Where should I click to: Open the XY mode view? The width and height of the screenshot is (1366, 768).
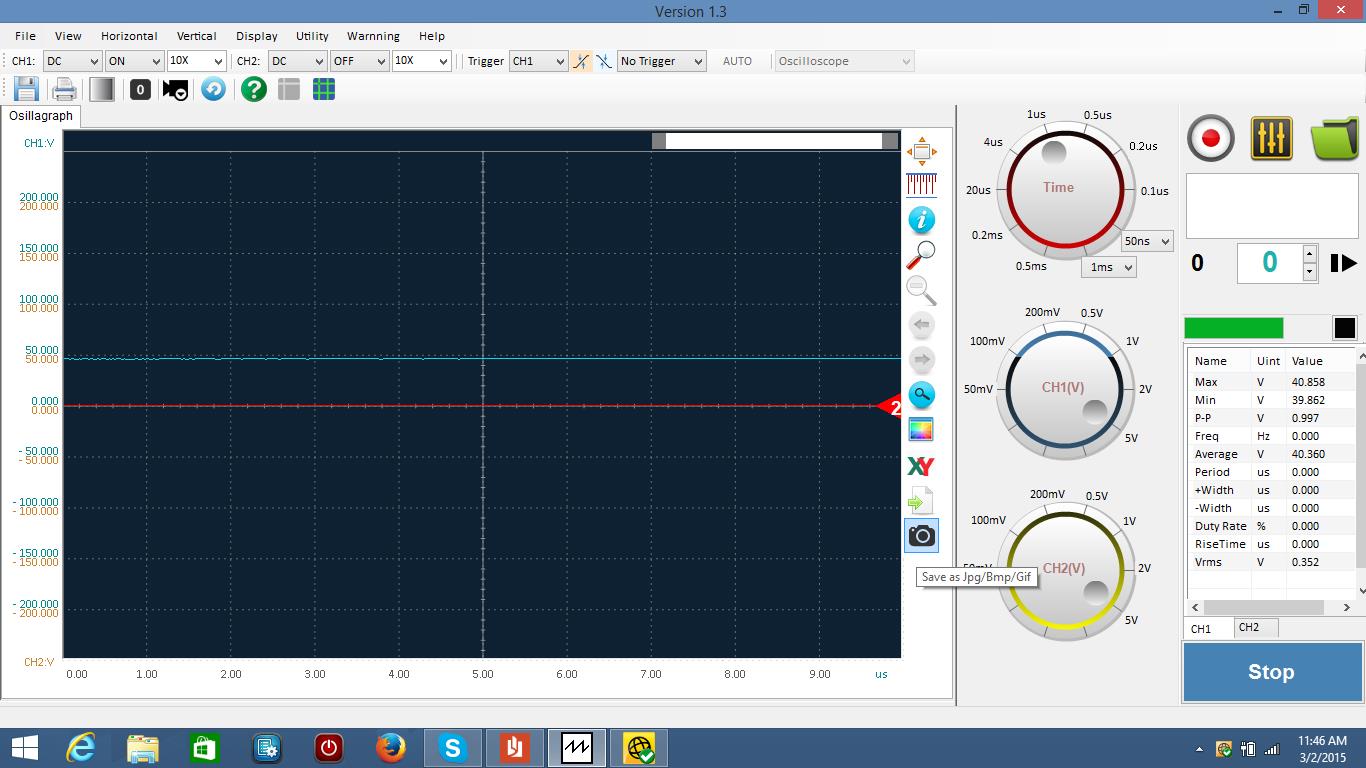point(920,466)
